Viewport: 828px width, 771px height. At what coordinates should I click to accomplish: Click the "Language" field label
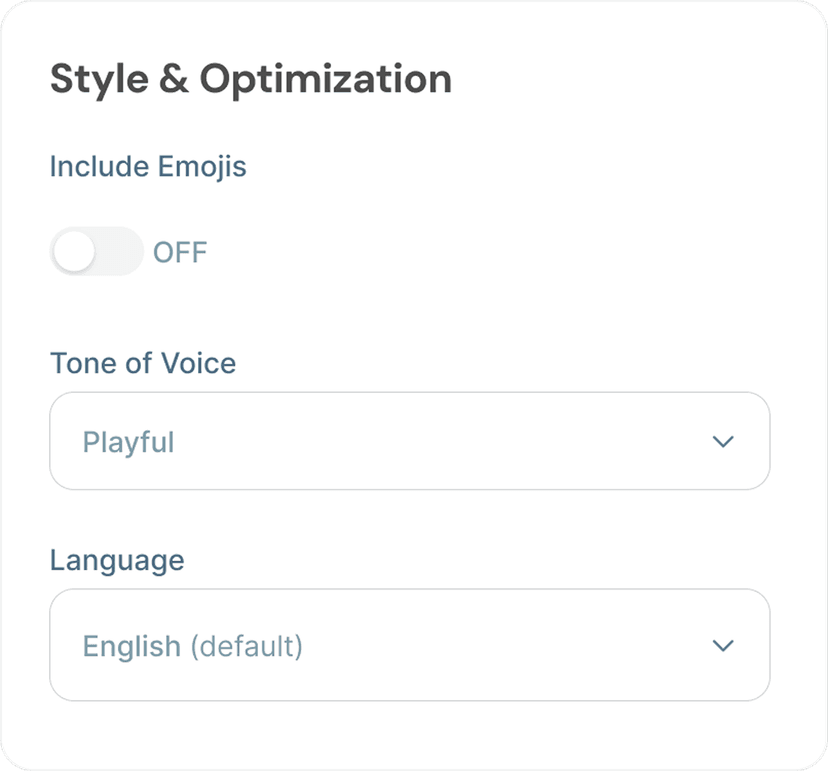117,559
